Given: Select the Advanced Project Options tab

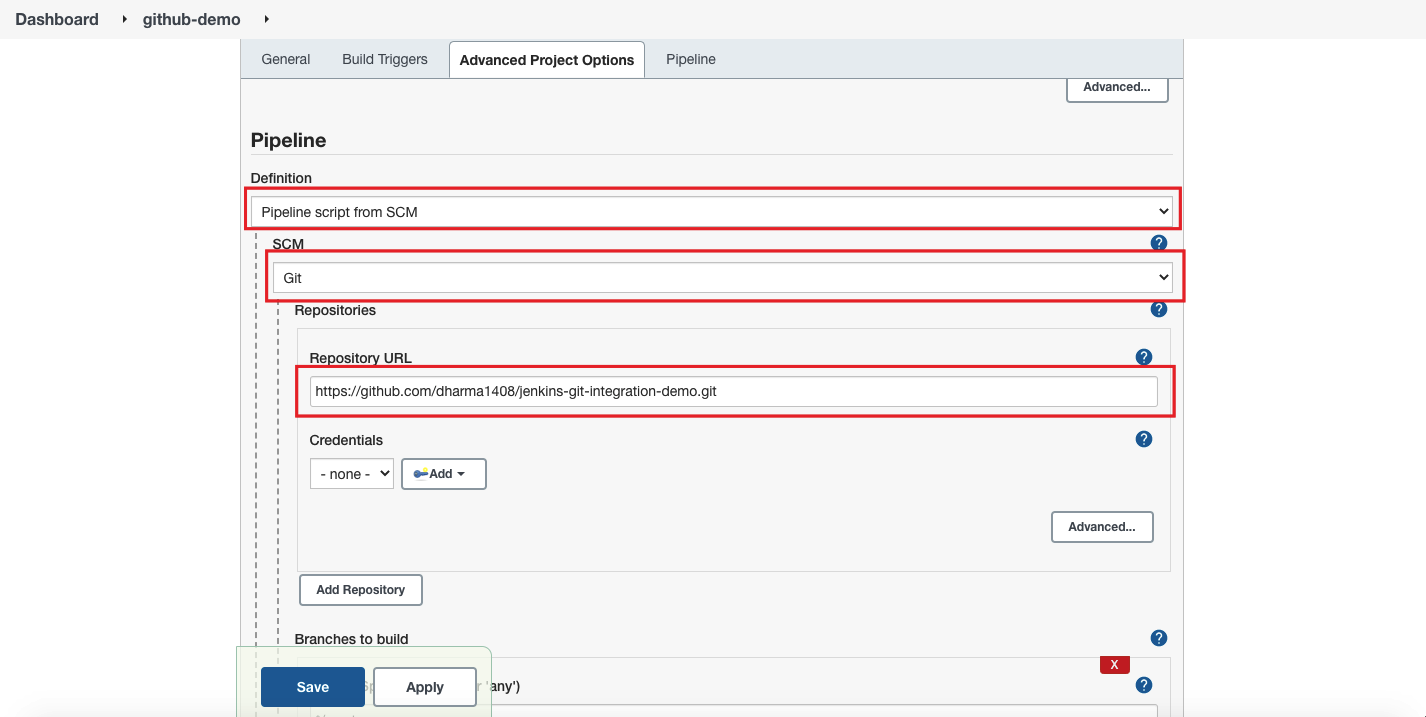Looking at the screenshot, I should 547,60.
